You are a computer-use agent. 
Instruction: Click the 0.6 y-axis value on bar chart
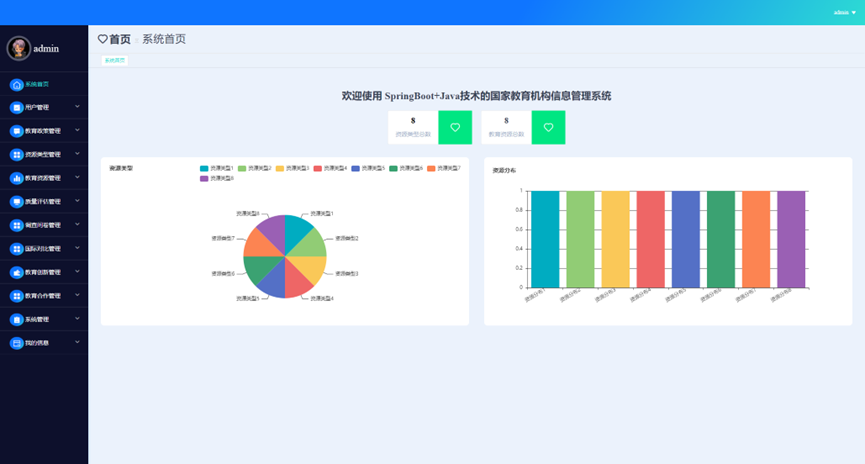click(519, 230)
